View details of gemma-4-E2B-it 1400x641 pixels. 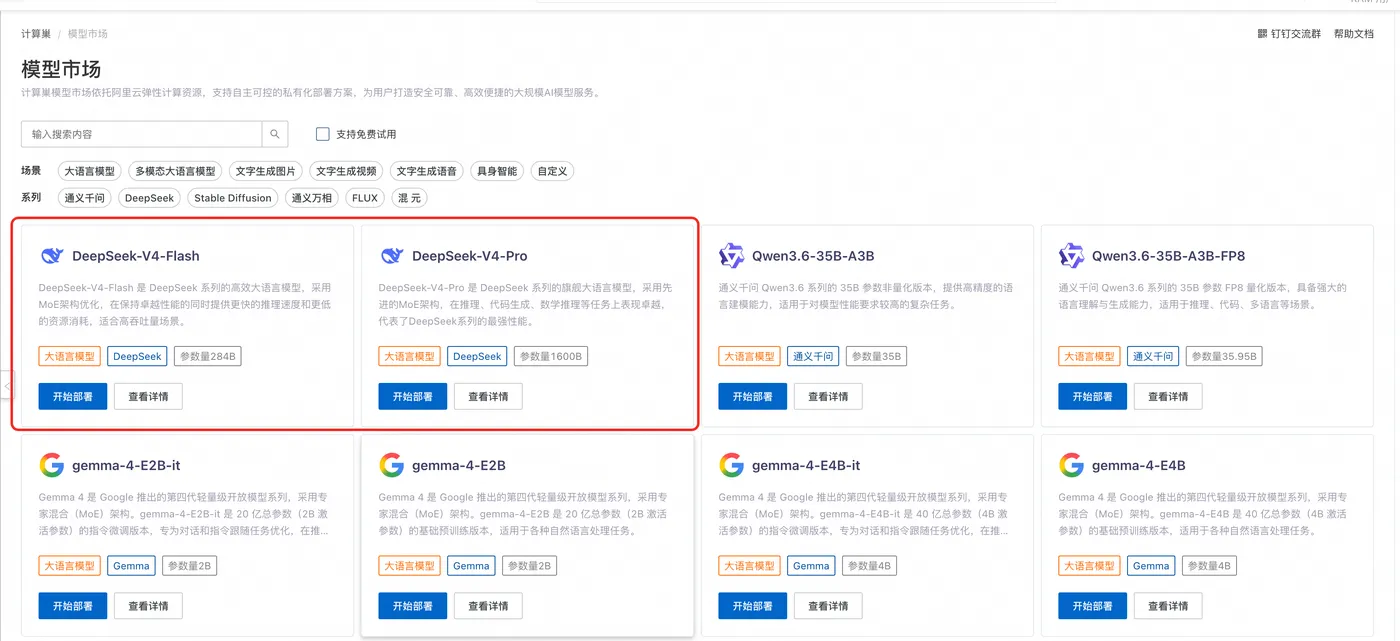point(148,606)
